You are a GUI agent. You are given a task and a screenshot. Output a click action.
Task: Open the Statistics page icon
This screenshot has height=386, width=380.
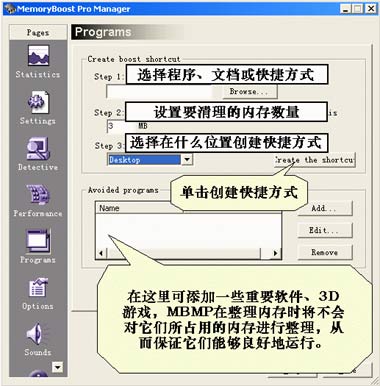38,56
